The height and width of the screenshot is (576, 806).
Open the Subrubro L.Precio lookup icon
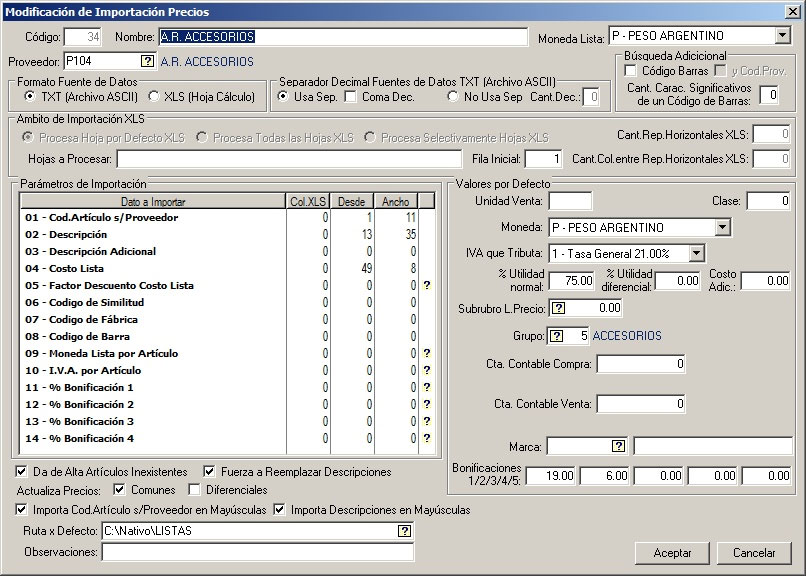tap(559, 308)
